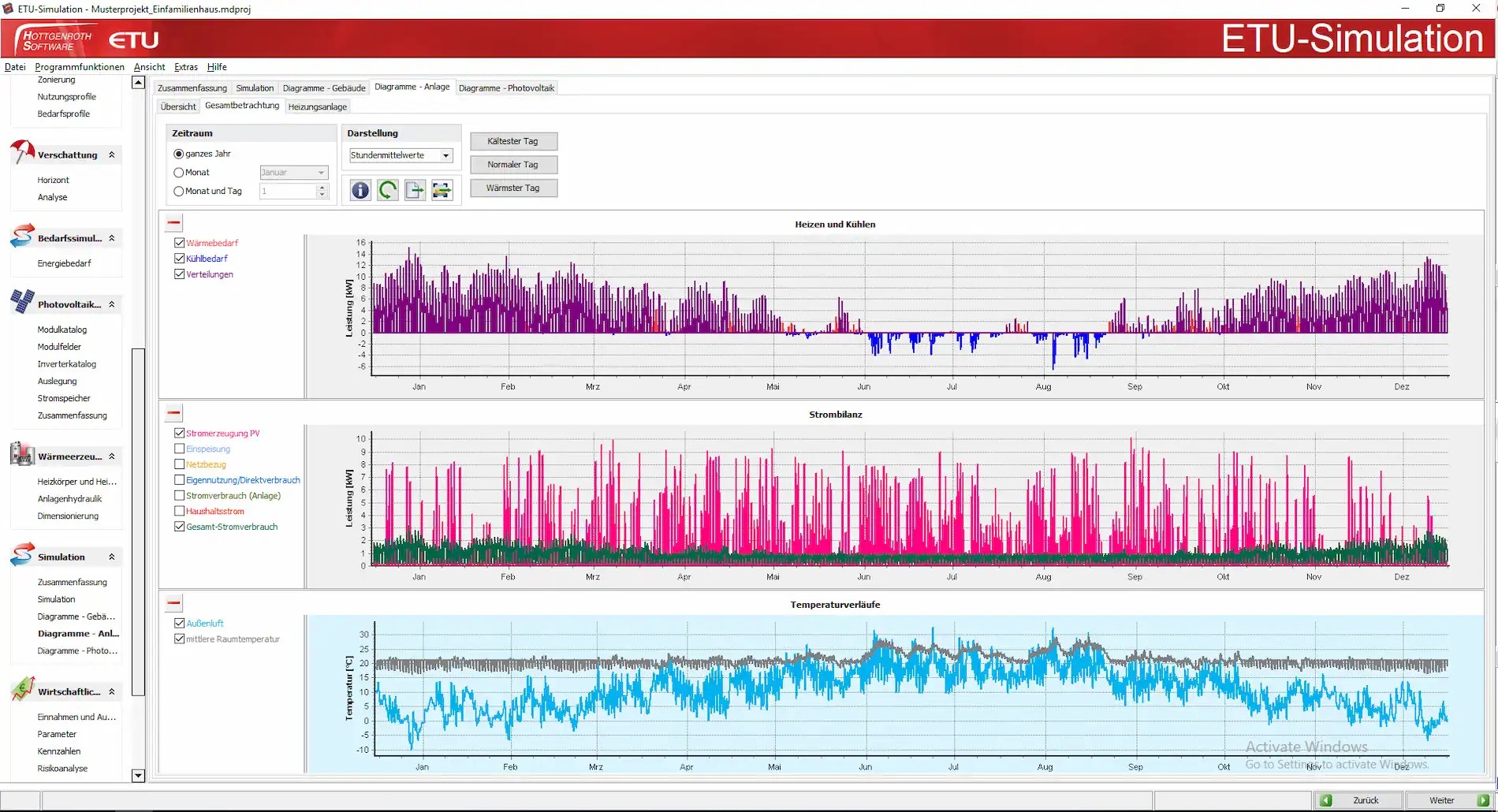
Task: Open Energiebedarf in the sidebar
Action: (65, 263)
